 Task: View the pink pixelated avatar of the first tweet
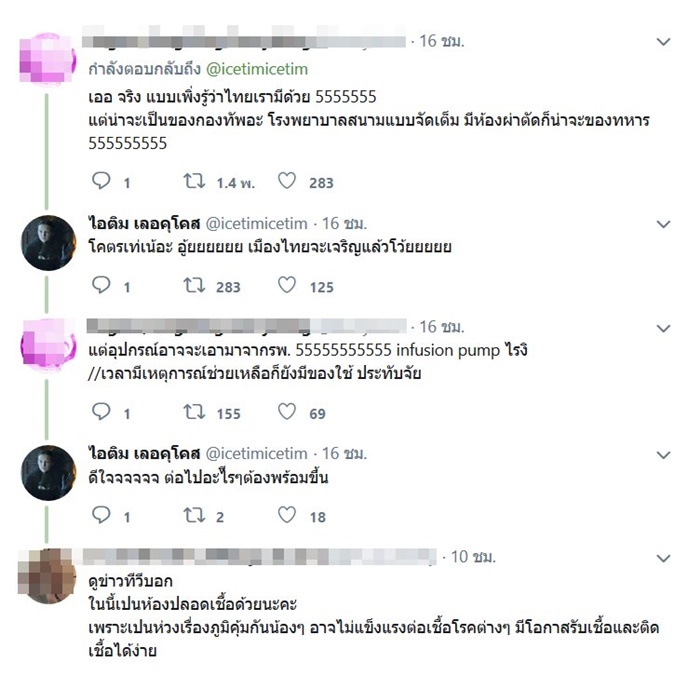47,58
